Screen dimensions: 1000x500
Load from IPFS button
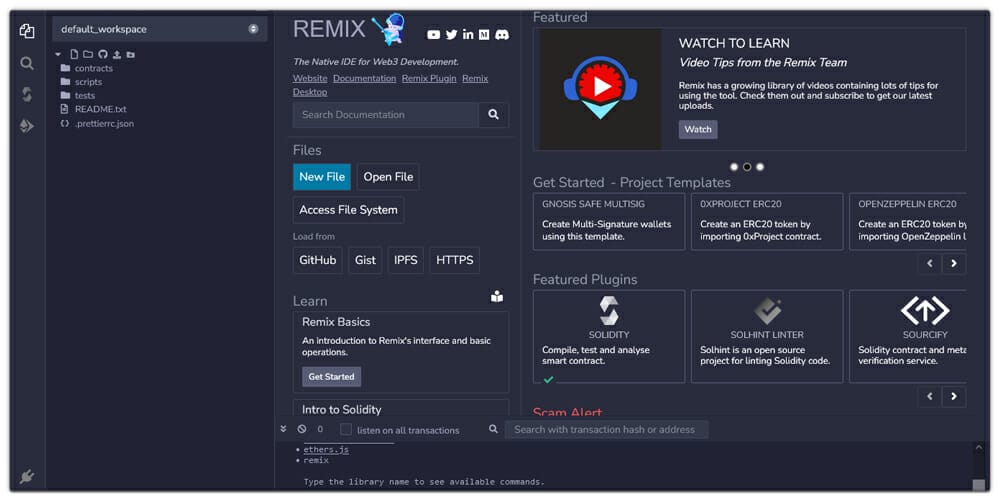[406, 260]
